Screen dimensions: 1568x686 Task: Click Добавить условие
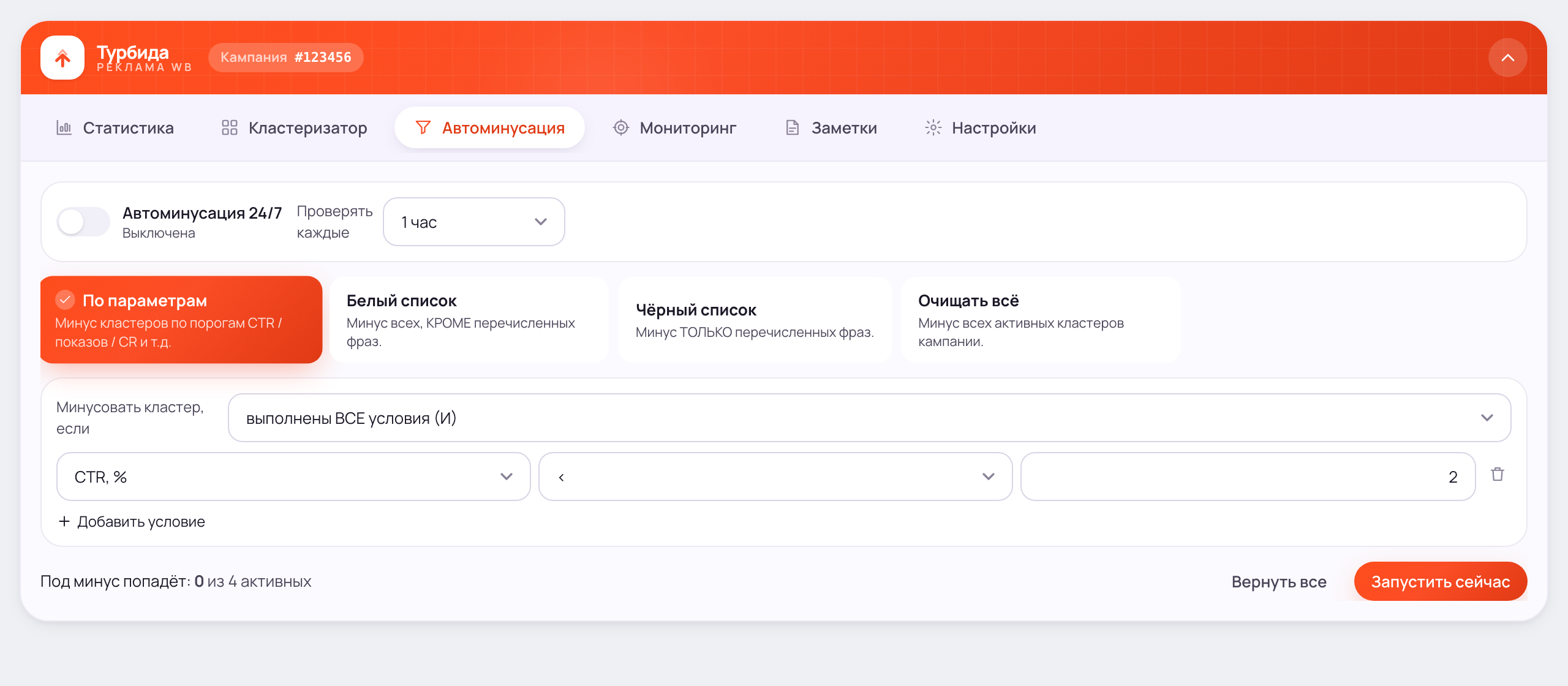click(132, 522)
